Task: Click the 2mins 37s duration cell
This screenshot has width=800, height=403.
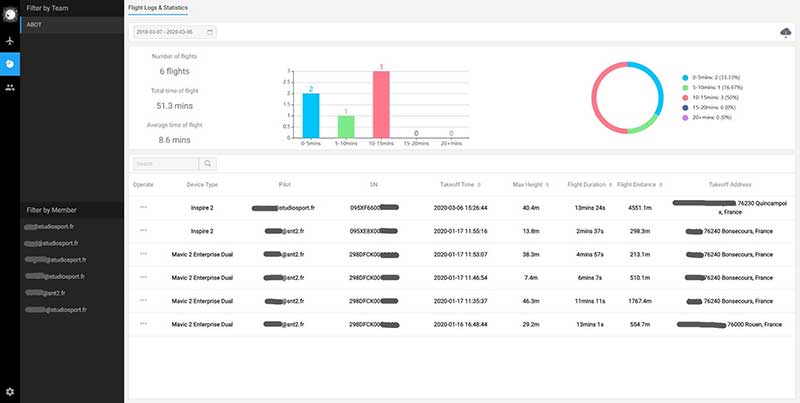Action: click(589, 232)
